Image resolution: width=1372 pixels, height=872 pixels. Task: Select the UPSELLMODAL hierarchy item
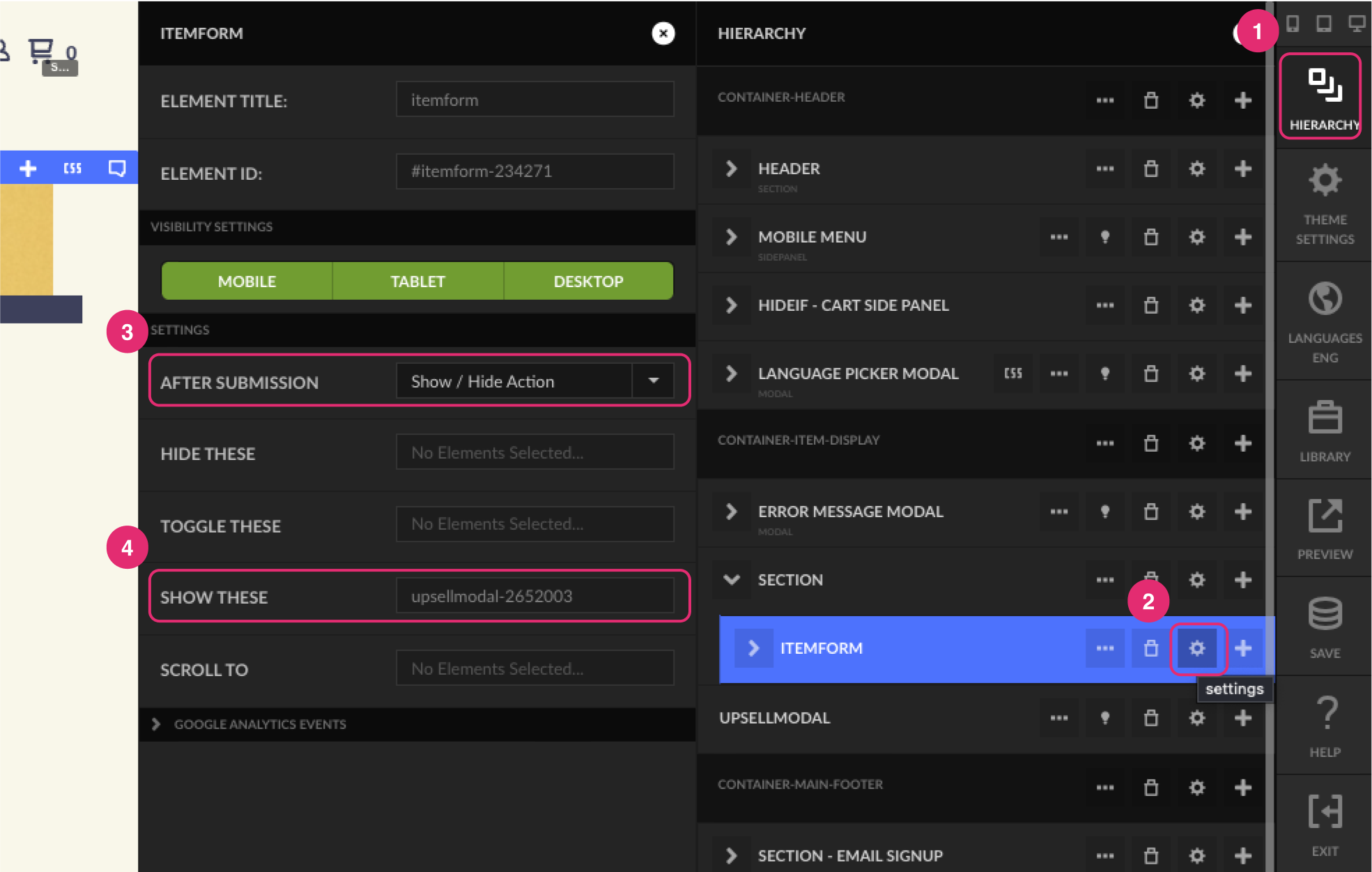tap(774, 718)
